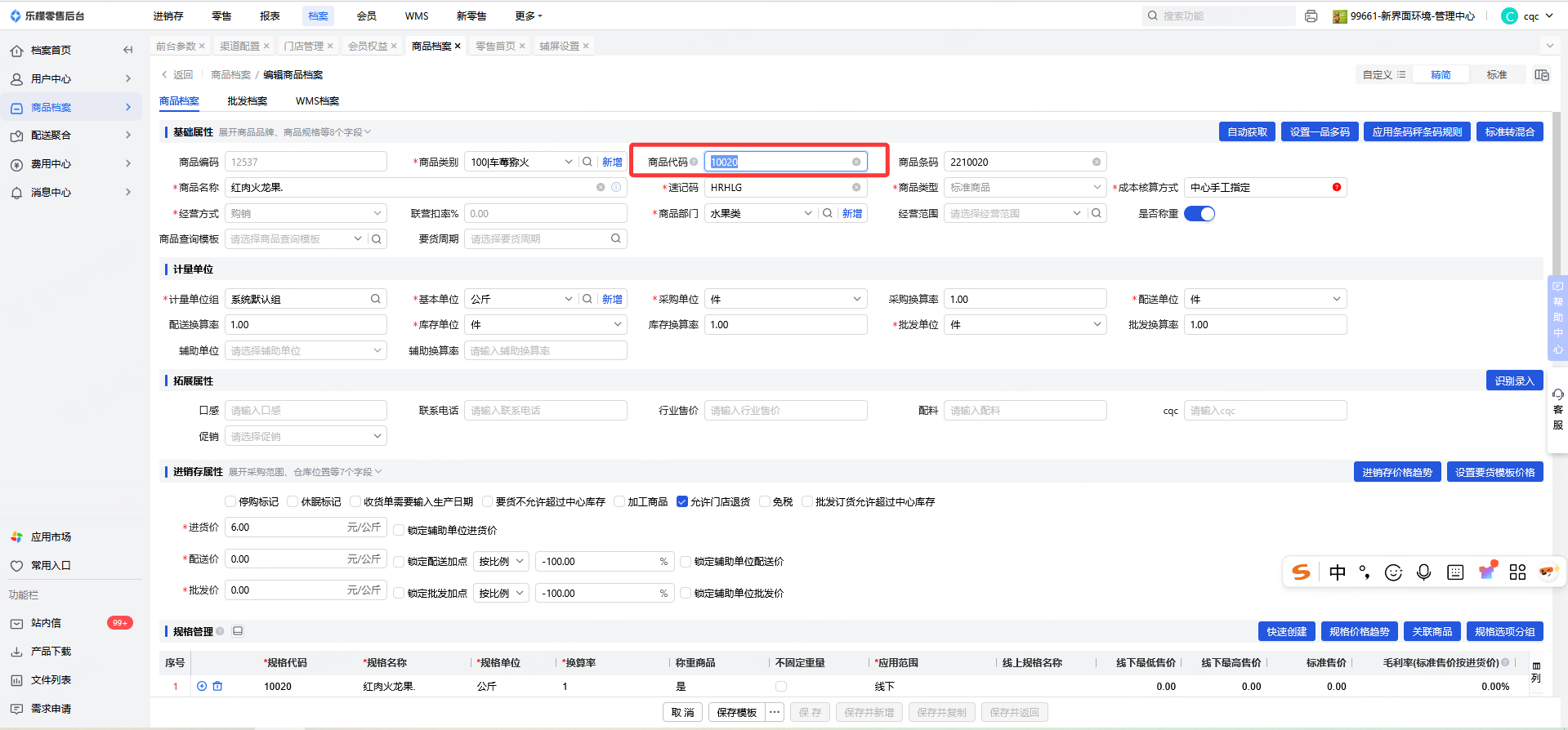The width and height of the screenshot is (1568, 730).
Task: Check the 休眠标记 checkbox
Action: click(x=293, y=501)
